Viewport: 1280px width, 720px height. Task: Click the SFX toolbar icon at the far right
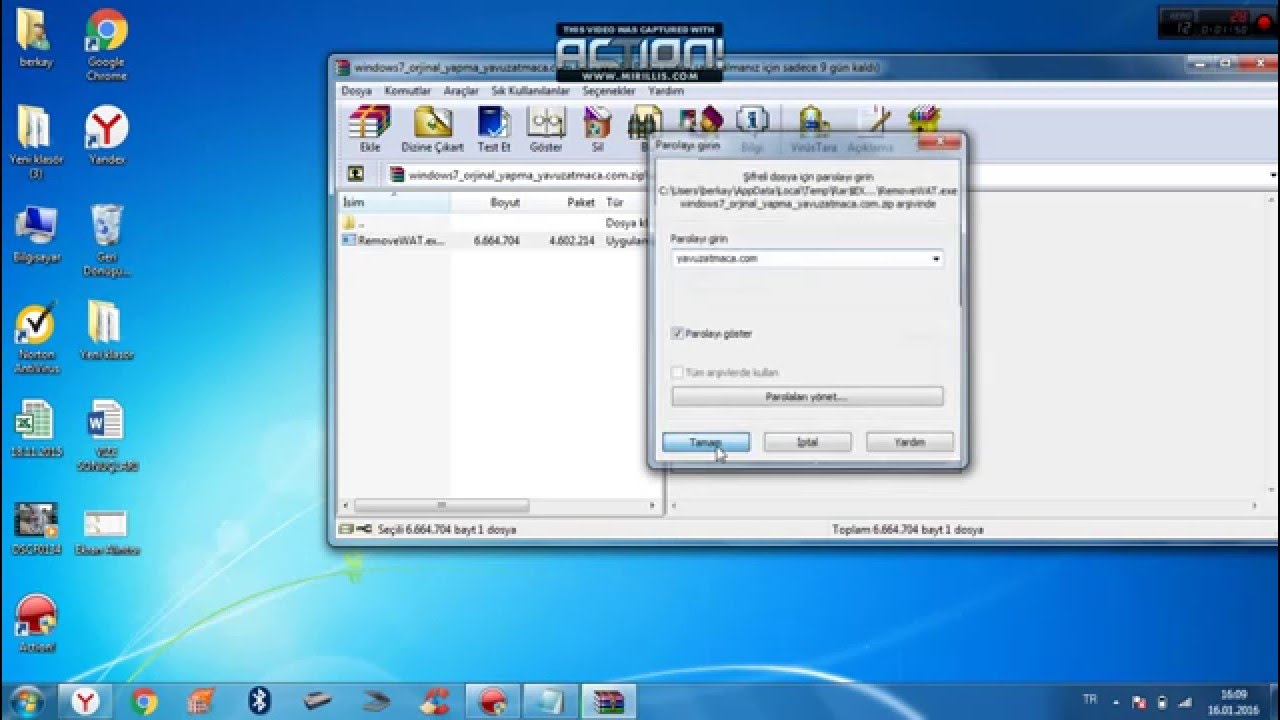coord(924,120)
